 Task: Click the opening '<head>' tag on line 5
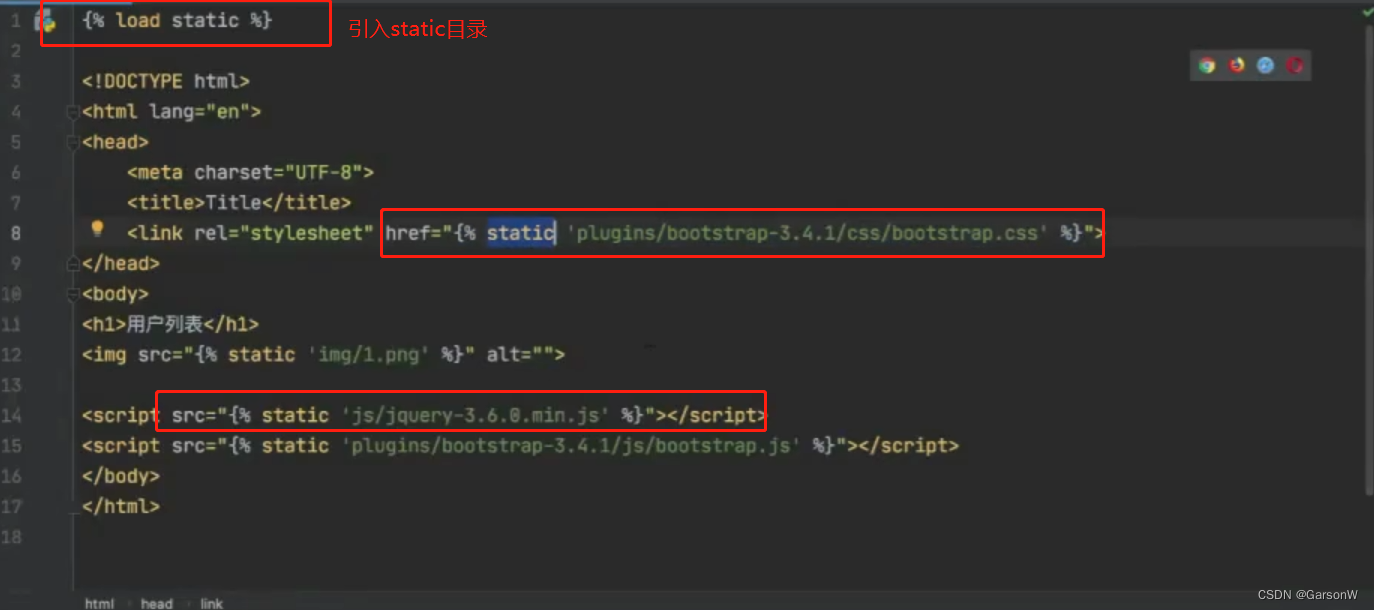[116, 142]
